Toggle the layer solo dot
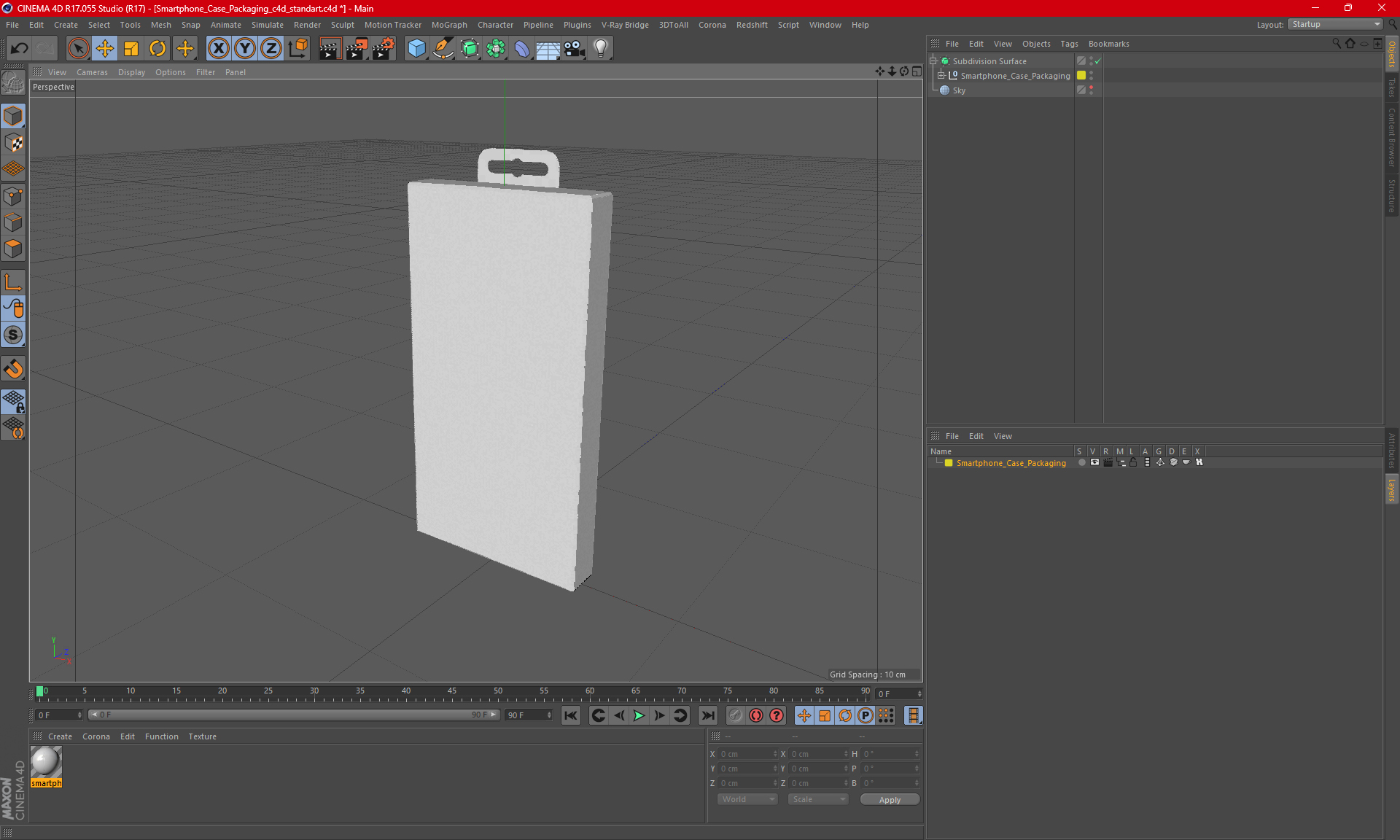1400x840 pixels. coord(1082,463)
